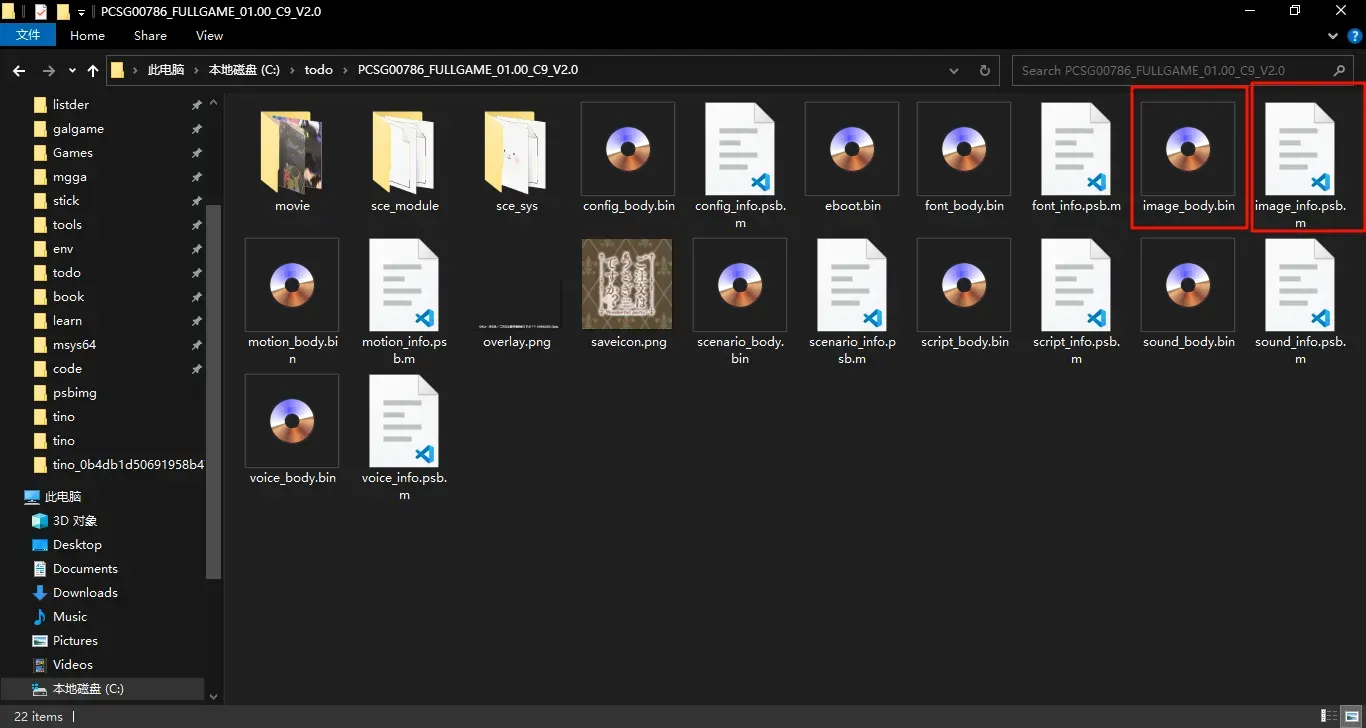Expand the ribbon with the chevron

click(1333, 36)
